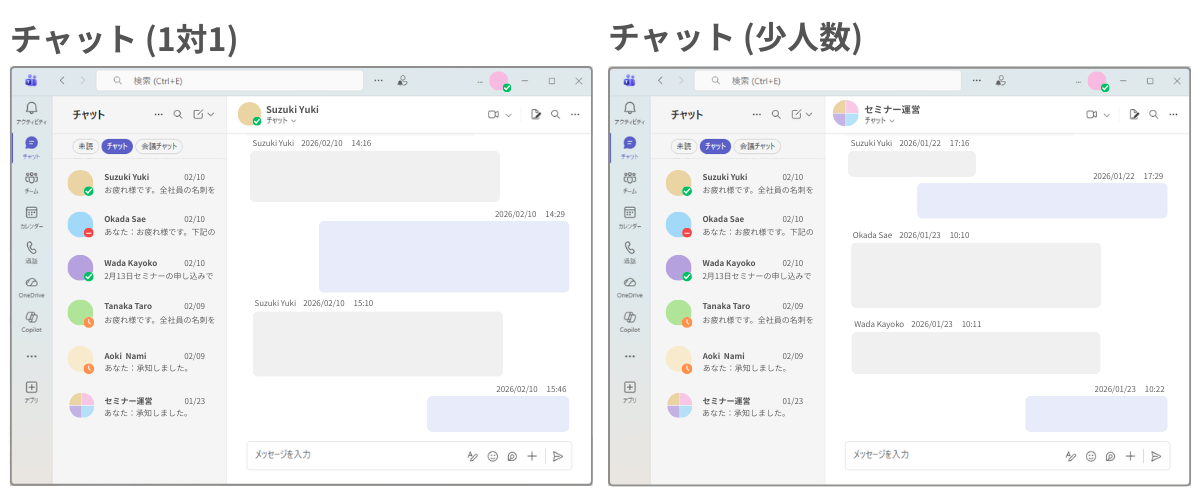The width and height of the screenshot is (1200, 500).
Task: Send the message in the 1対1 window
Action: tap(558, 456)
